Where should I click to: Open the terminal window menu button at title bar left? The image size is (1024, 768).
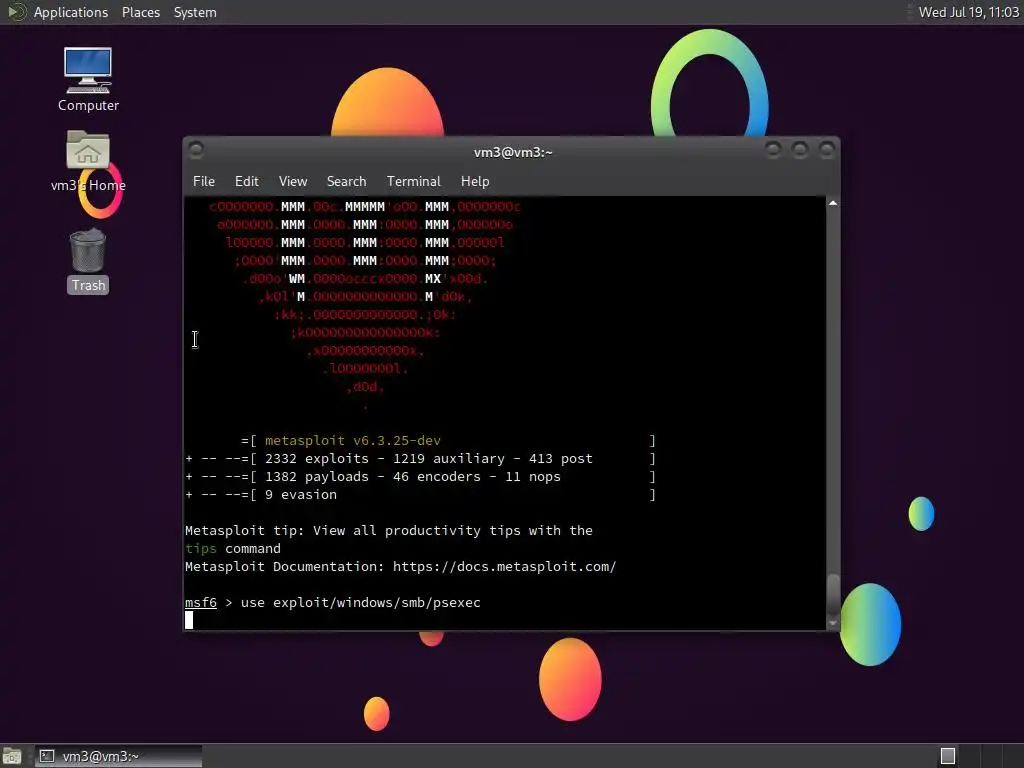[196, 150]
